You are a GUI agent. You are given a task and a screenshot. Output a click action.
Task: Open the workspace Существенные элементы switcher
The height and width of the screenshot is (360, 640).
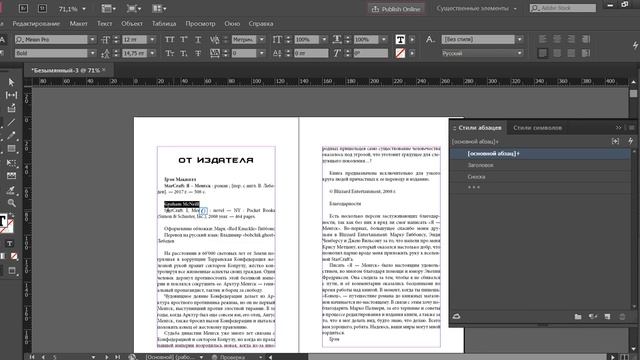(x=476, y=8)
